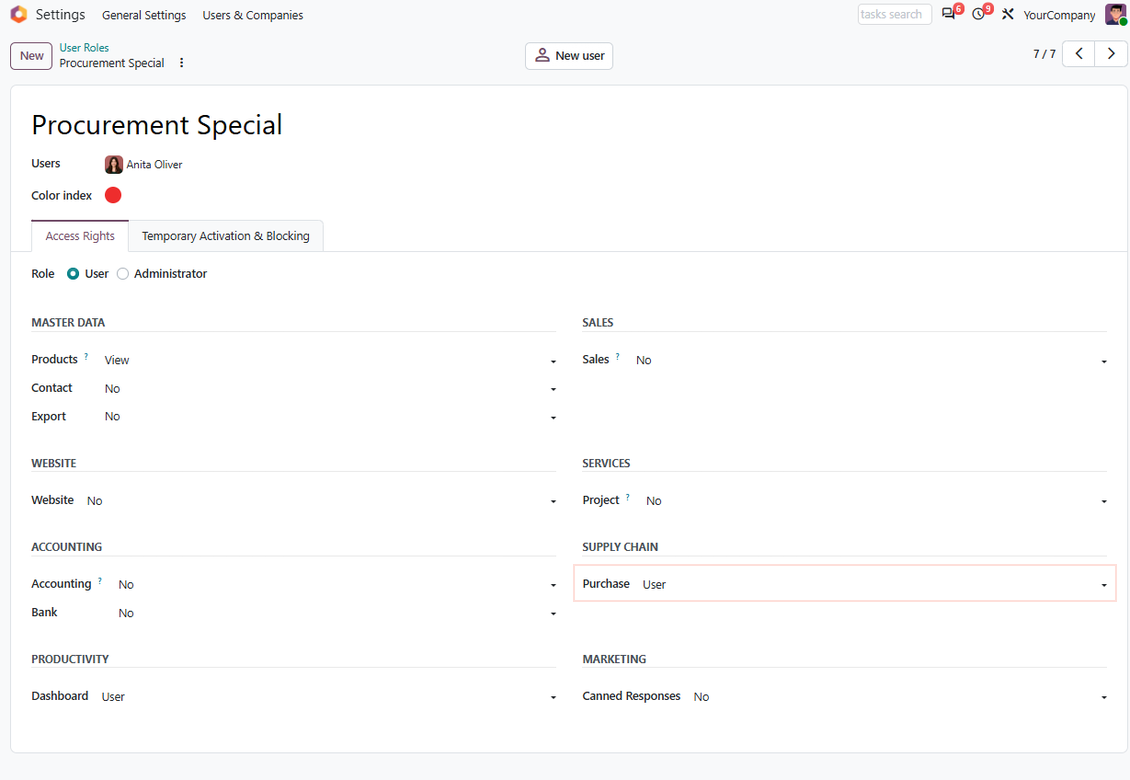1130x780 pixels.
Task: Open the Canned Responses dropdown
Action: (x=900, y=696)
